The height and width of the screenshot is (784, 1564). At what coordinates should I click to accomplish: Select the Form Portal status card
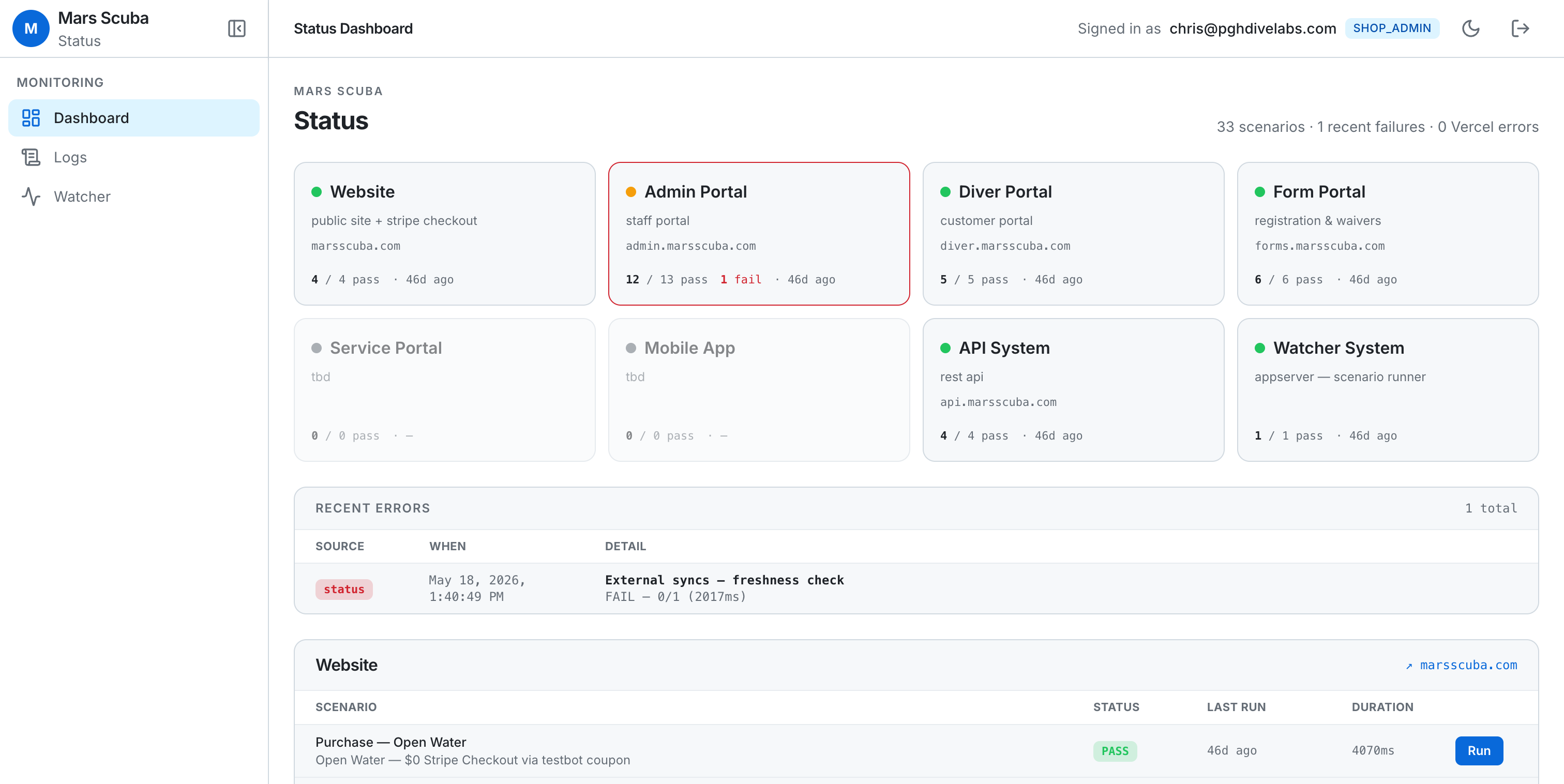[x=1388, y=234]
